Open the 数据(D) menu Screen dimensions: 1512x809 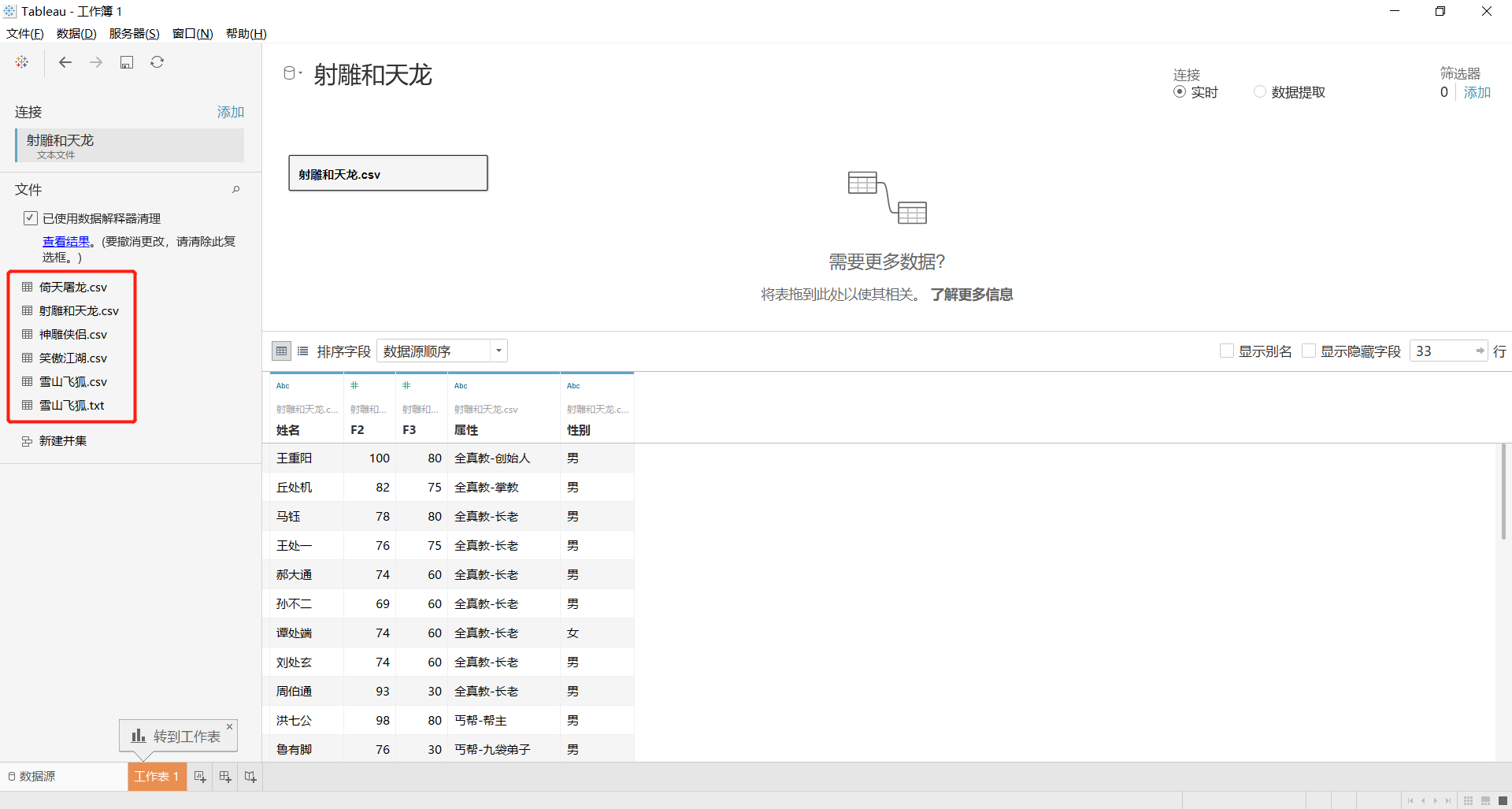coord(76,34)
